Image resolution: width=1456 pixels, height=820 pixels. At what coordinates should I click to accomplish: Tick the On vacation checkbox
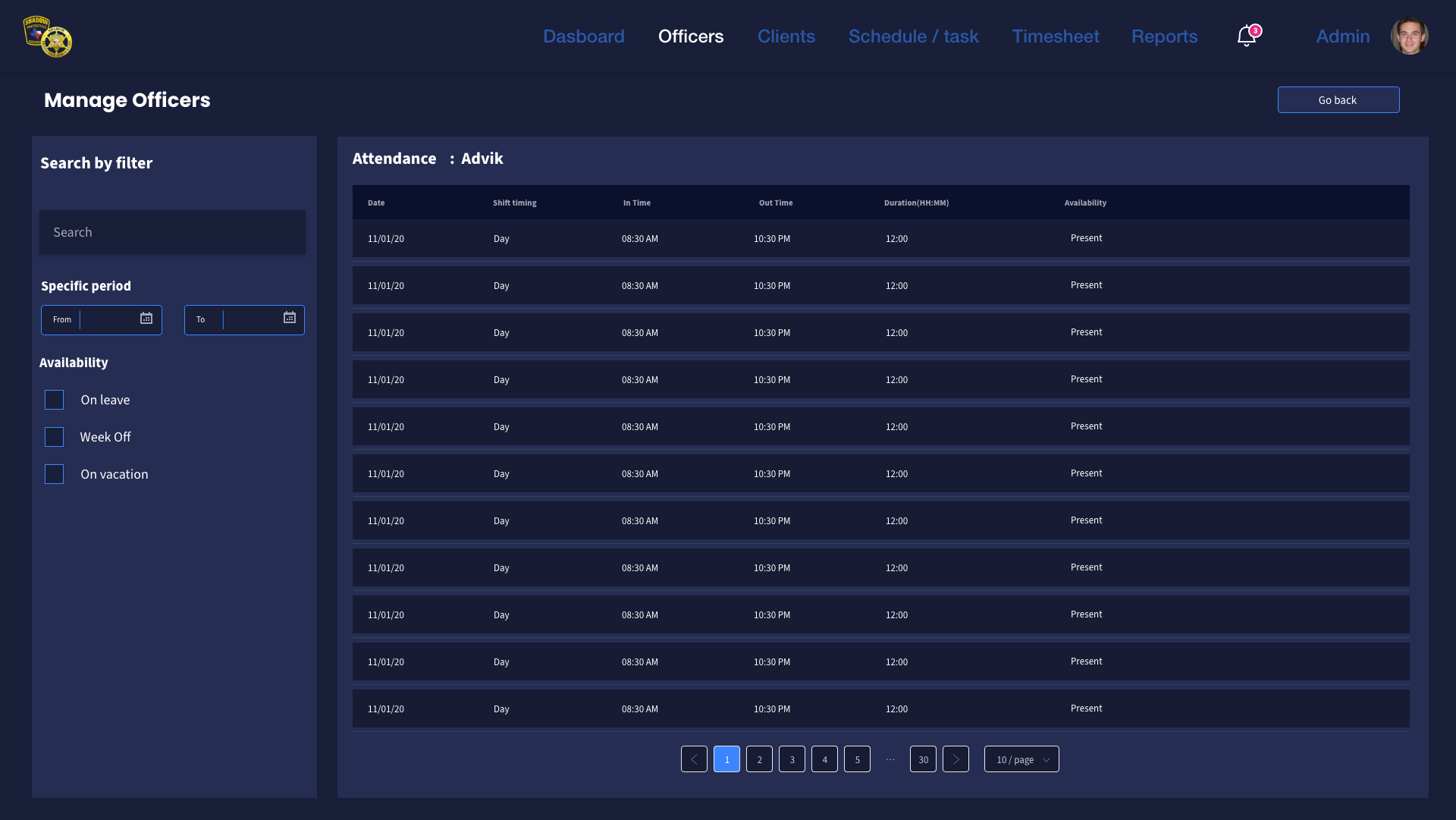(x=54, y=474)
